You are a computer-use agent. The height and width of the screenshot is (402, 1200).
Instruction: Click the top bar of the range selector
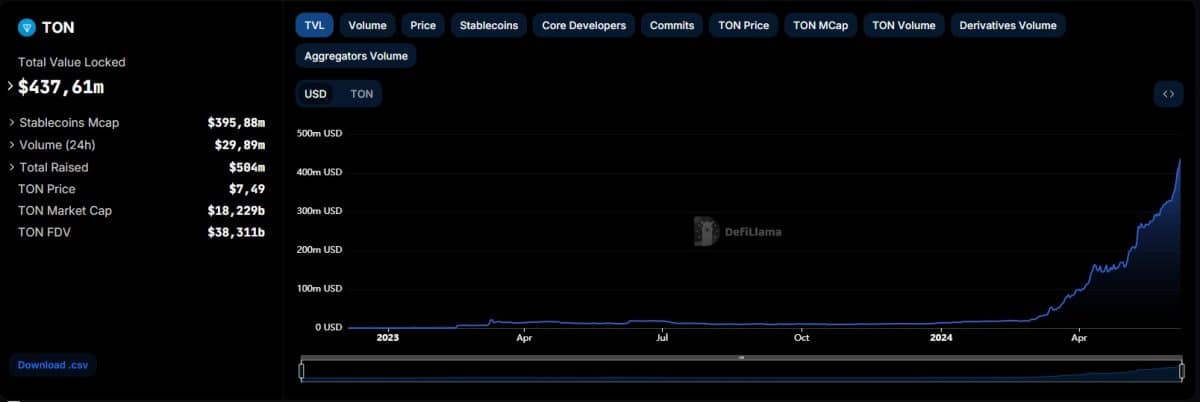(x=741, y=357)
